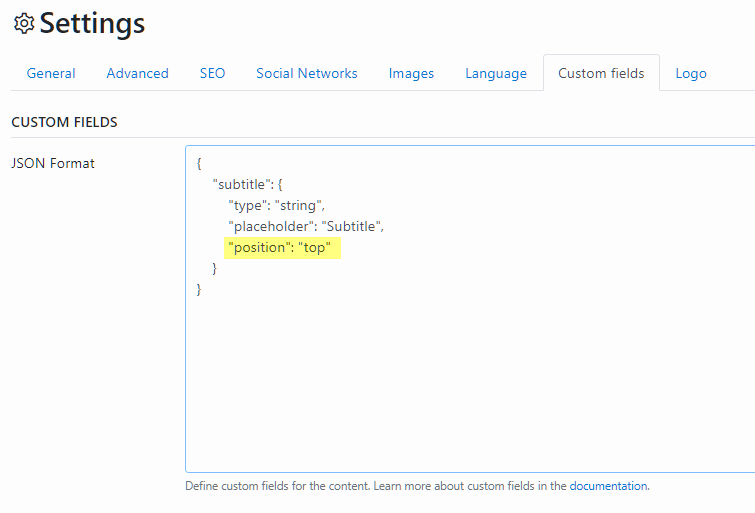
Task: Select the Custom fields tab
Action: (601, 73)
